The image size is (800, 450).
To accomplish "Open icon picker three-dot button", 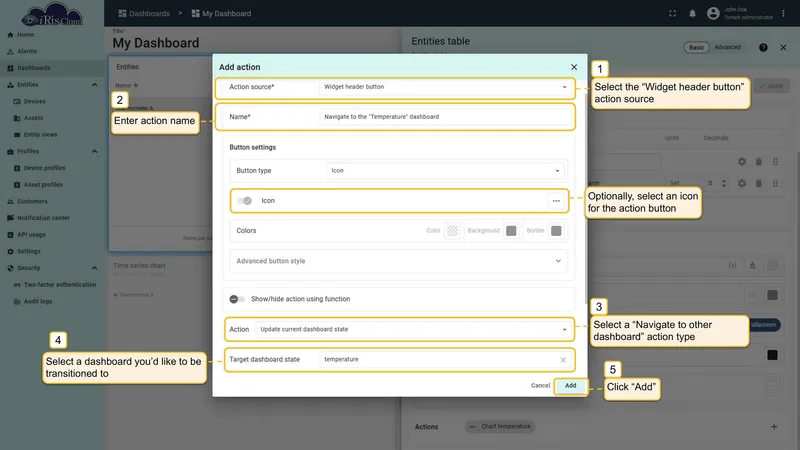I will pos(556,201).
